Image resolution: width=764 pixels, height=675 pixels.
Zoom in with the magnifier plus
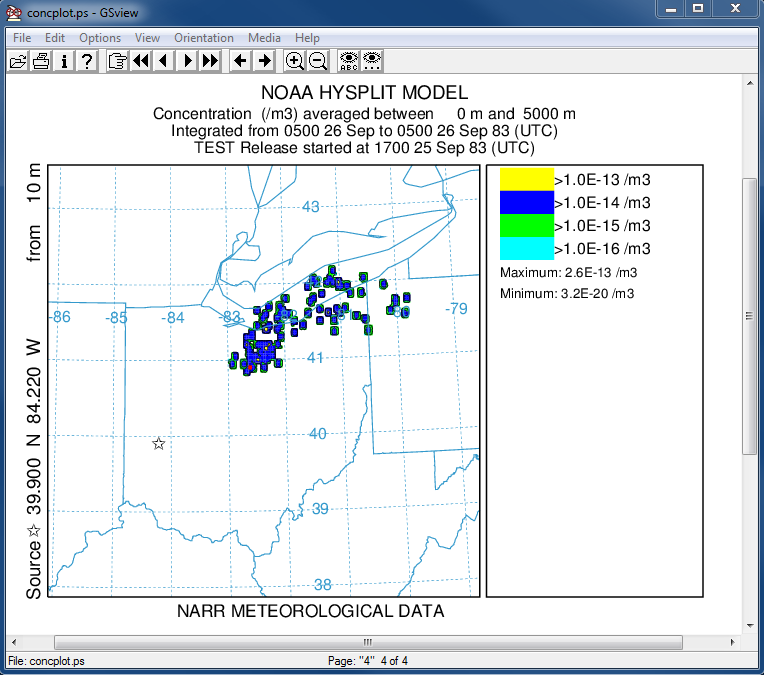coord(294,61)
